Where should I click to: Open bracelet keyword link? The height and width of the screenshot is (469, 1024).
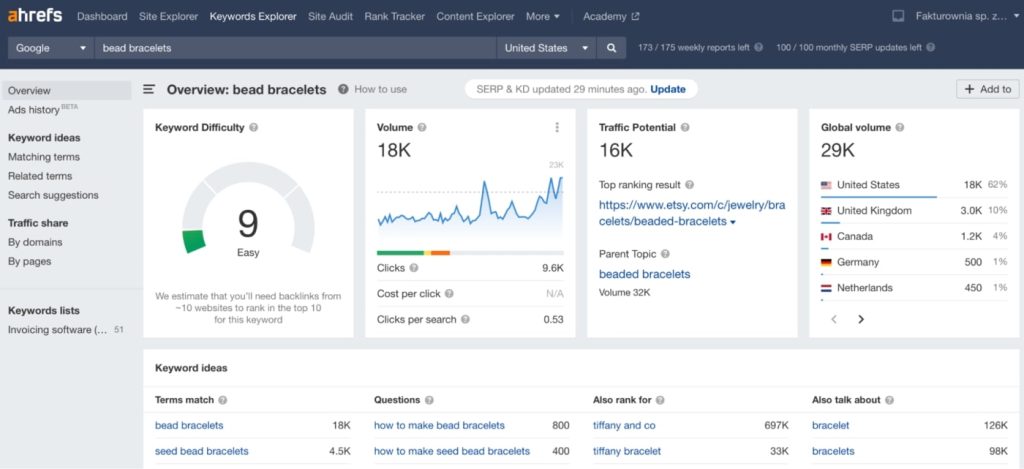tap(831, 425)
